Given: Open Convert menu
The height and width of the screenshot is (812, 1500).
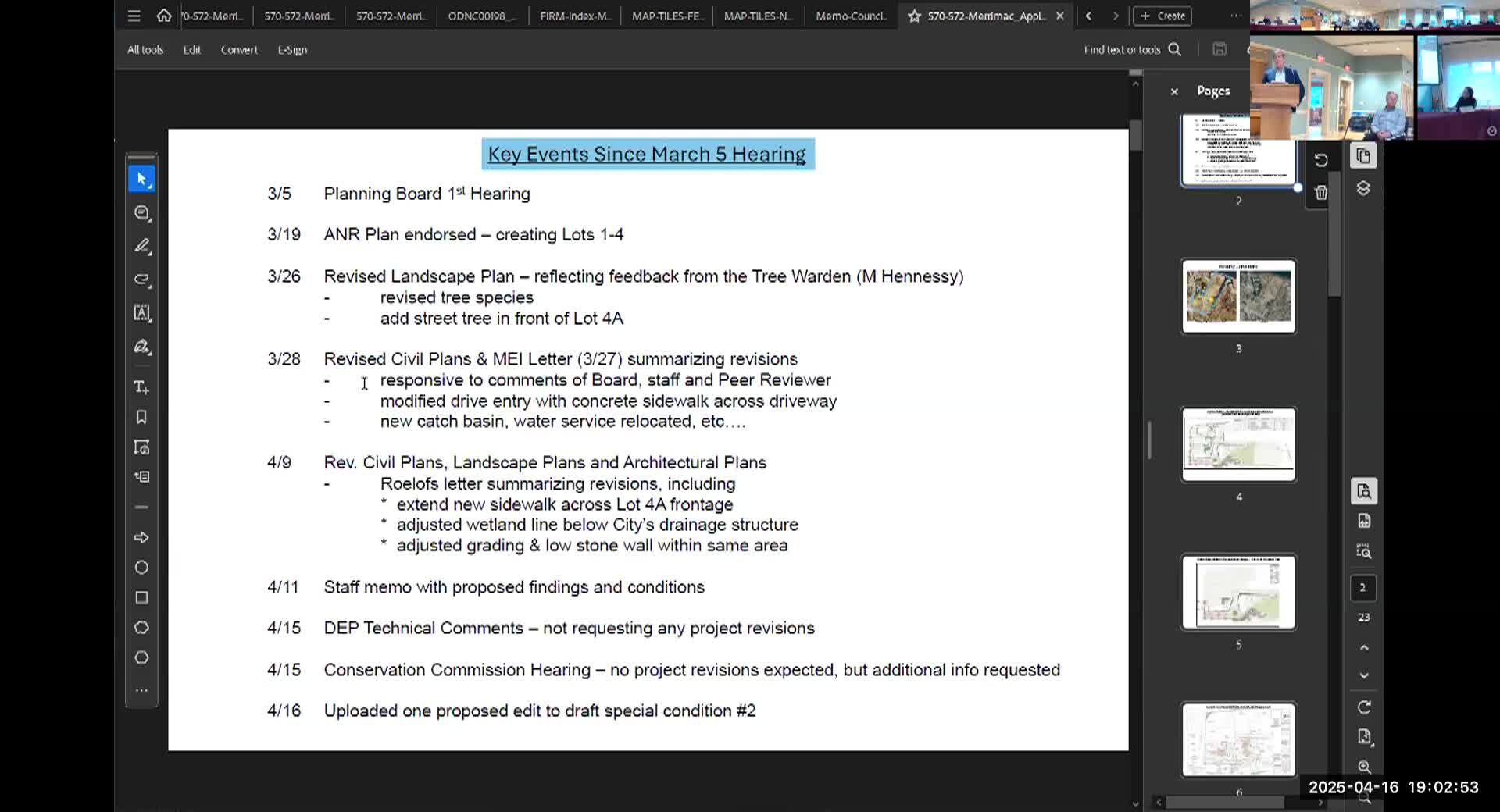Looking at the screenshot, I should (239, 50).
